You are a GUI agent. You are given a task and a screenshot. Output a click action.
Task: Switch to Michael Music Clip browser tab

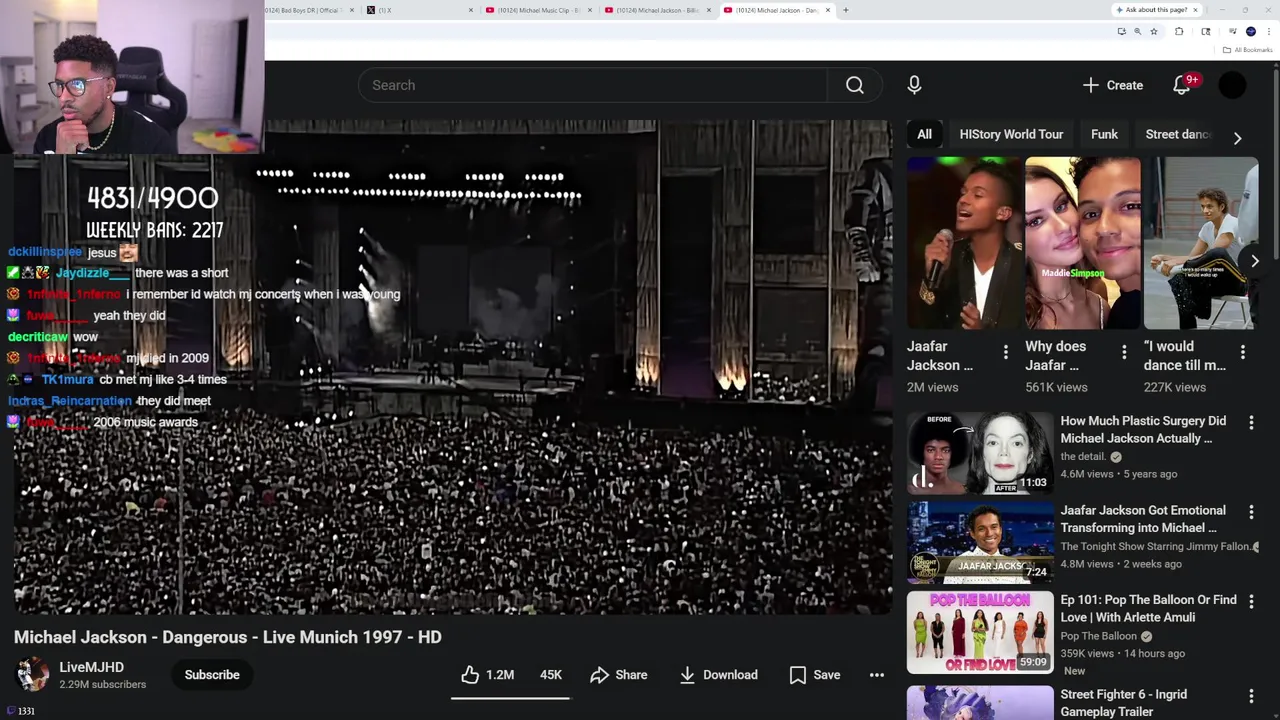pos(538,10)
